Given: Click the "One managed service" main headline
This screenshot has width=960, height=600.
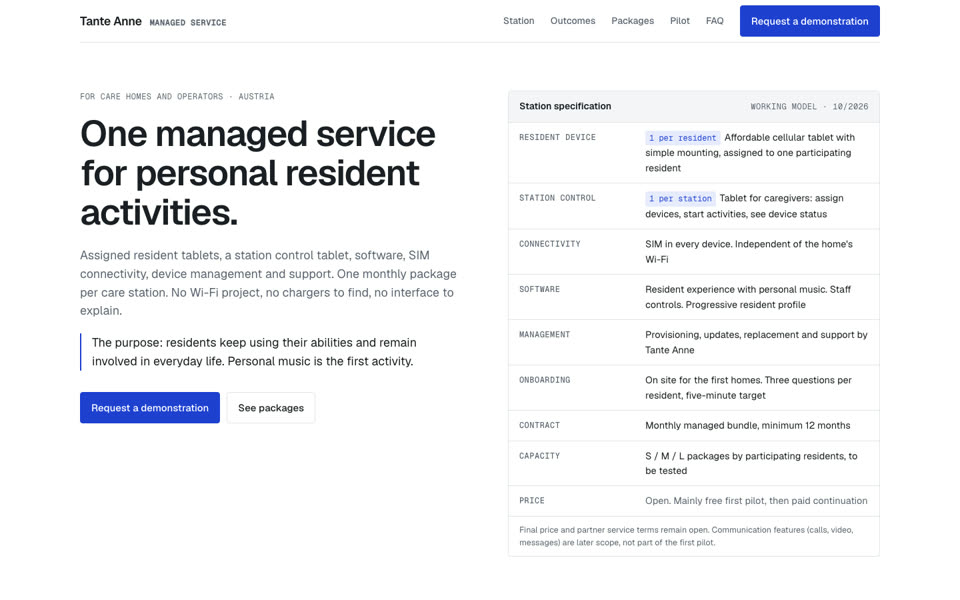Looking at the screenshot, I should pos(258,173).
